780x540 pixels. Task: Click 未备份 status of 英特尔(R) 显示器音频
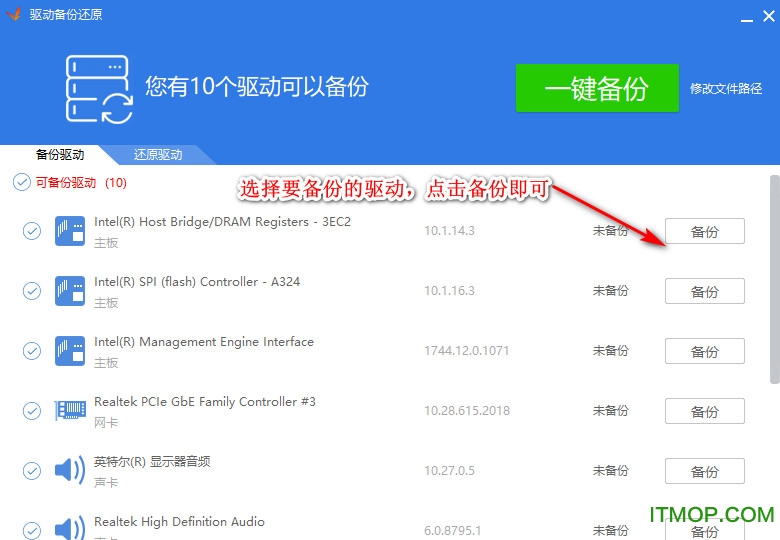(610, 470)
